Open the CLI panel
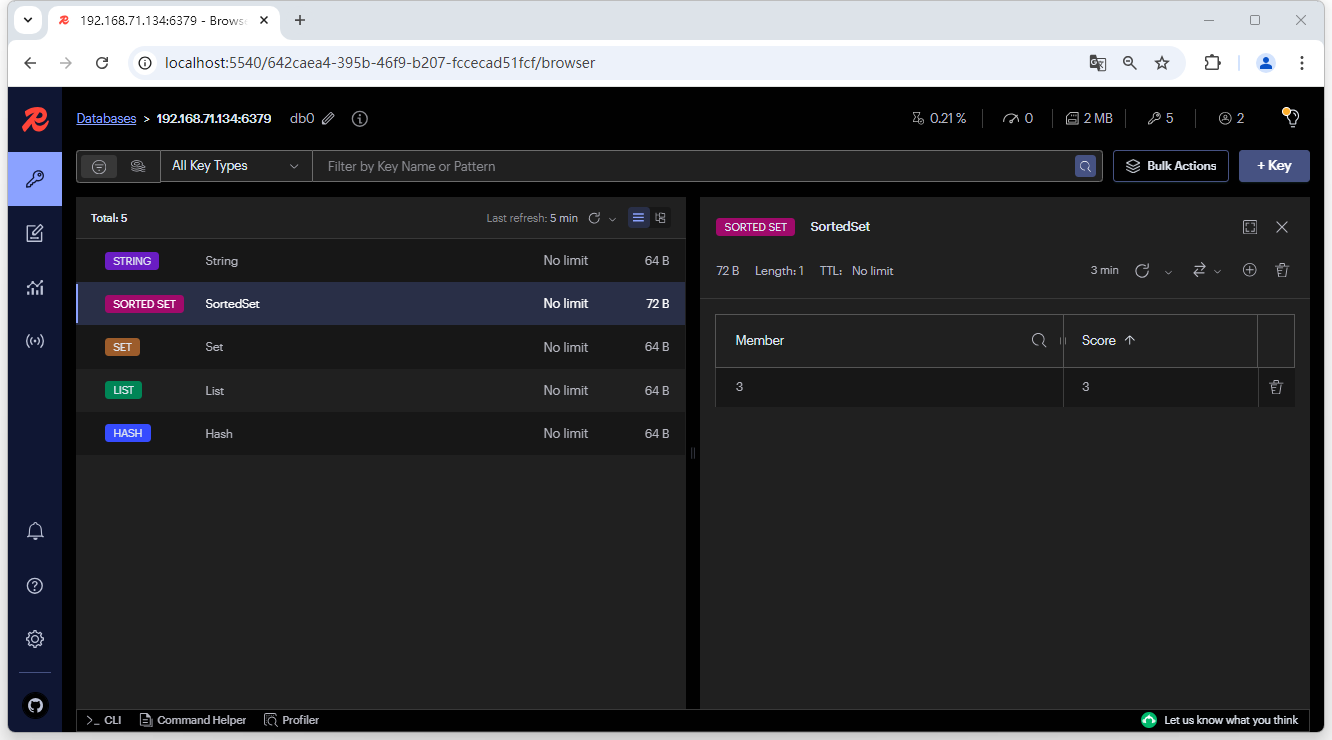 pyautogui.click(x=103, y=720)
